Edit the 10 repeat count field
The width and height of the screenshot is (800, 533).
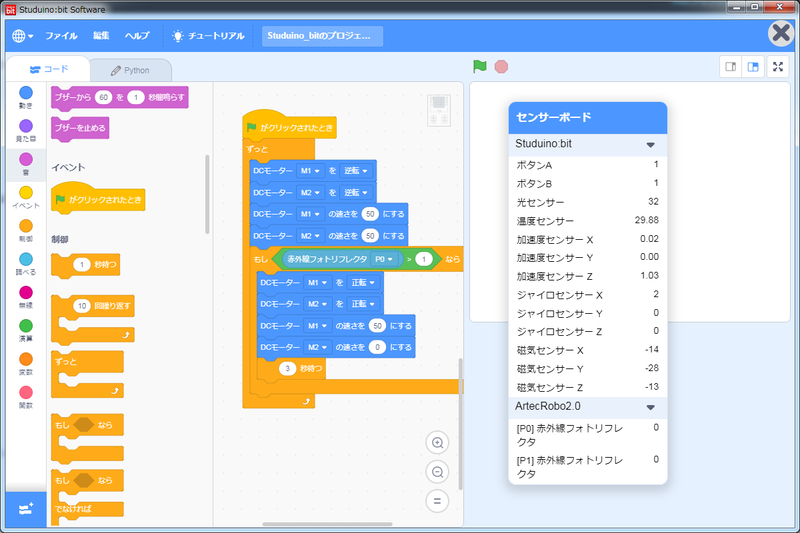point(82,306)
